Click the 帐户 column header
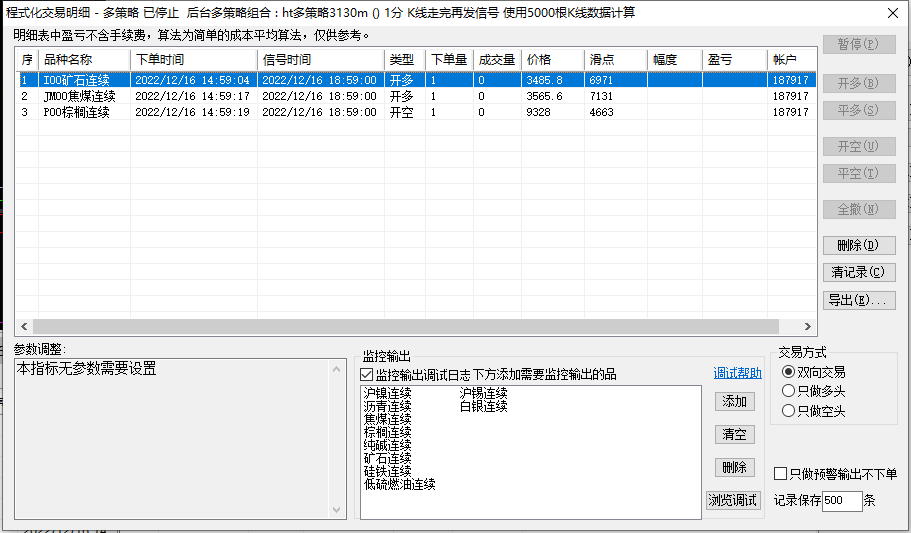911x533 pixels. tap(792, 60)
